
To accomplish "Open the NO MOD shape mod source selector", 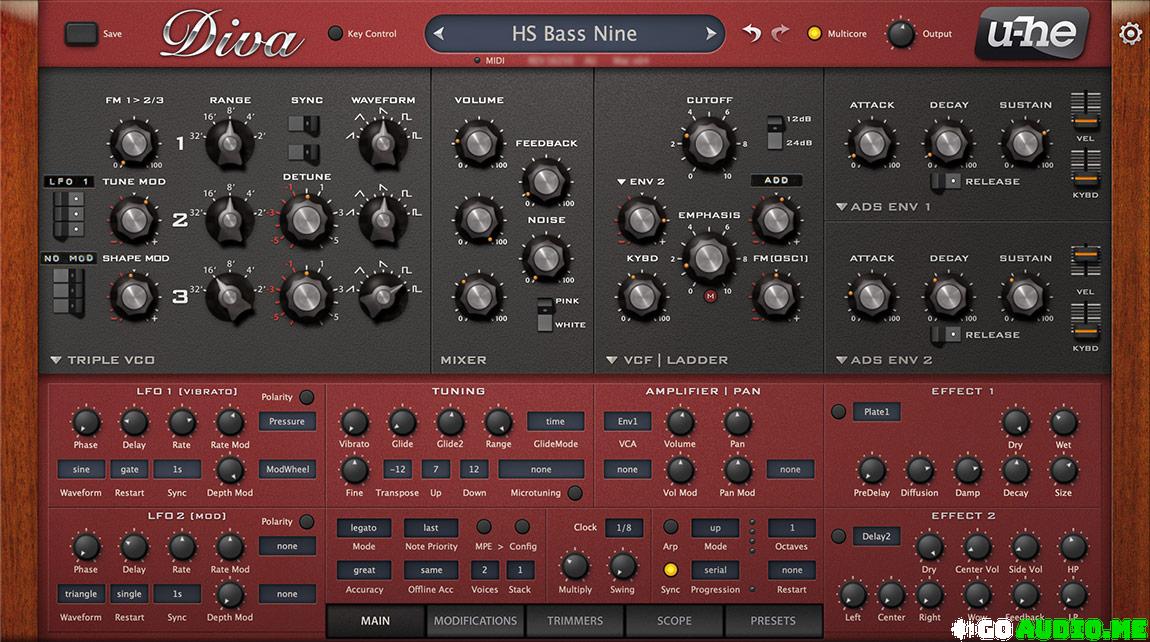I will [68, 258].
